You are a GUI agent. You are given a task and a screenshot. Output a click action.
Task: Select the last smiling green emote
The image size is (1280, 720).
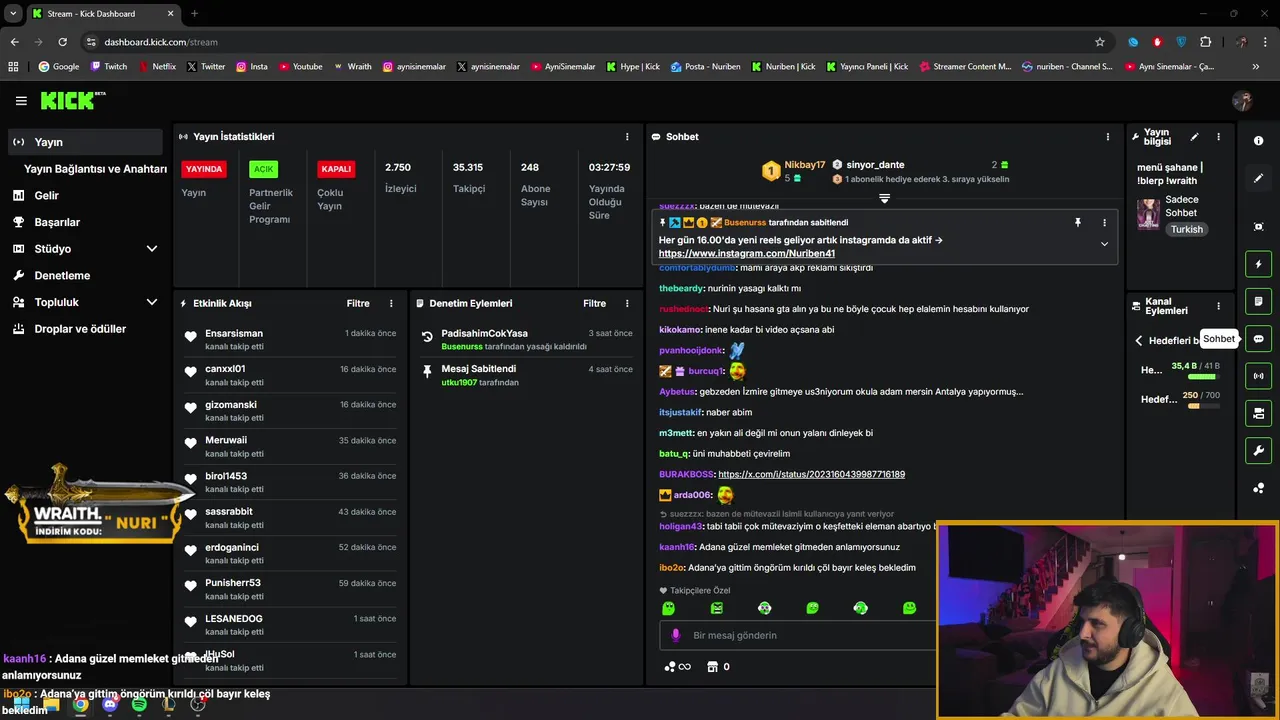[x=909, y=608]
